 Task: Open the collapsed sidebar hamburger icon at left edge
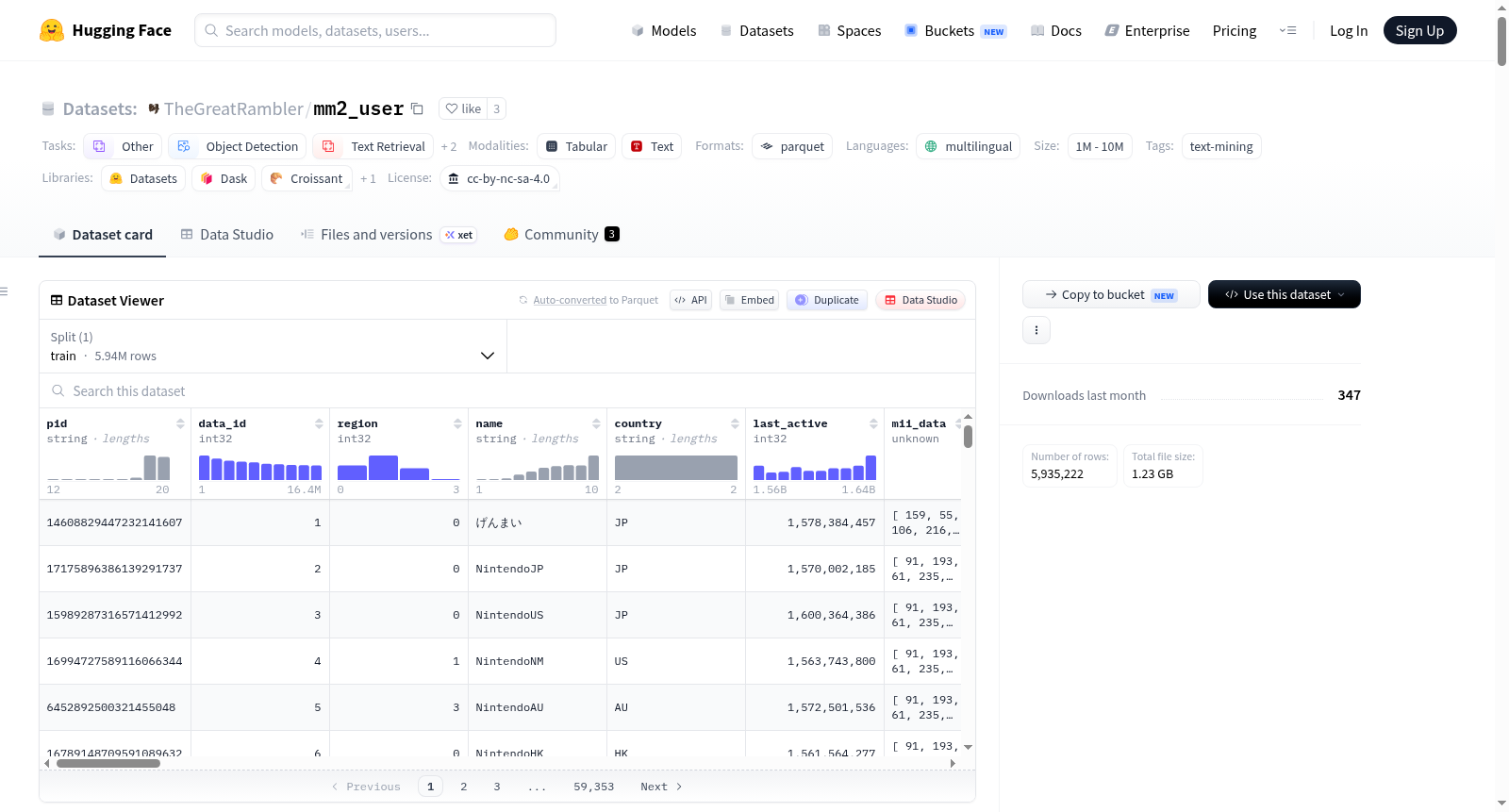pyautogui.click(x=4, y=291)
